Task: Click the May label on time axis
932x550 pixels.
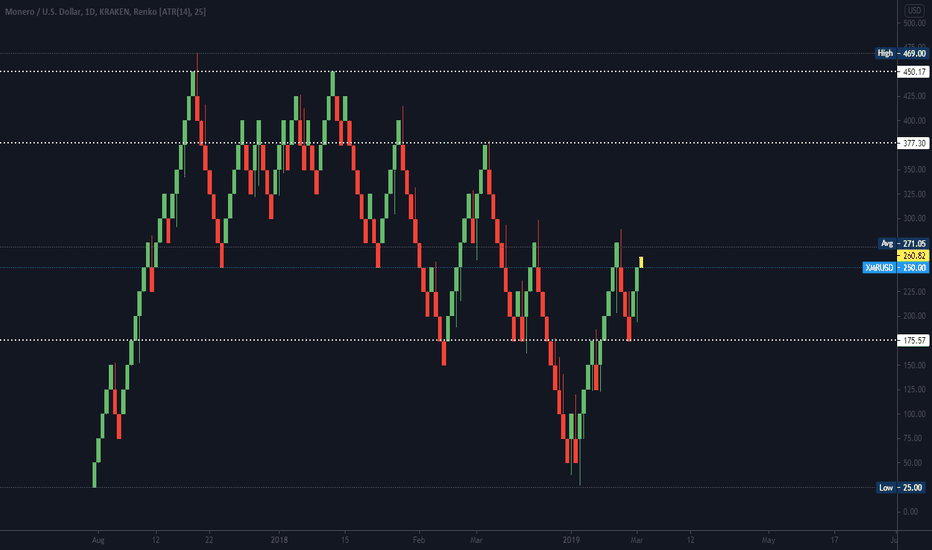Action: [x=769, y=540]
